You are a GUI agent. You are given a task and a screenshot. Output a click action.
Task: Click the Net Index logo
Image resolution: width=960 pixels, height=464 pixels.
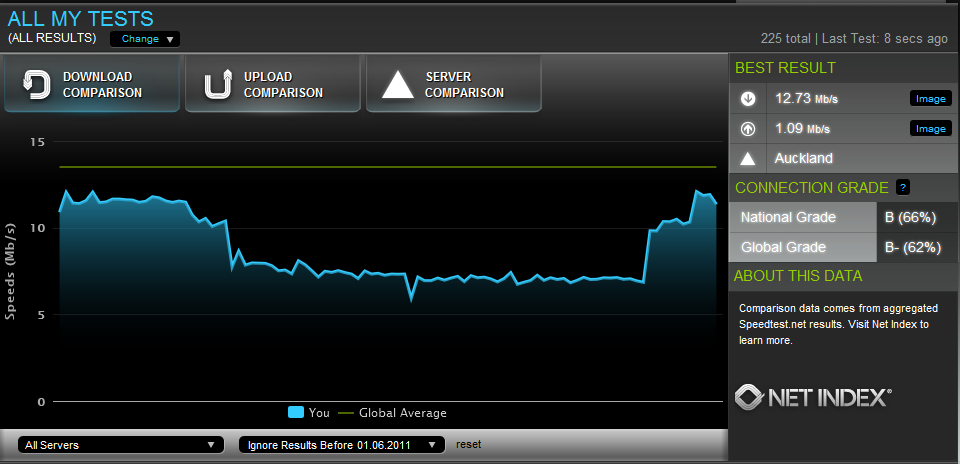(813, 397)
